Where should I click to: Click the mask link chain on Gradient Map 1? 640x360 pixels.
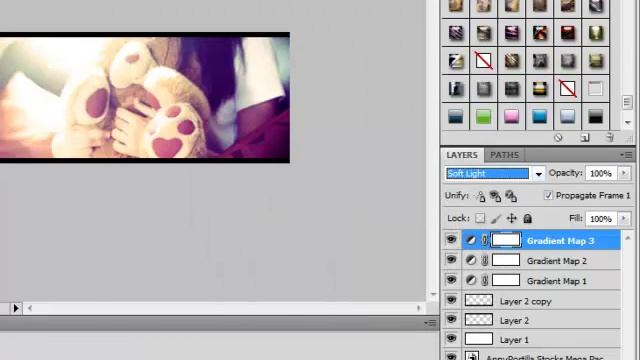[484, 280]
